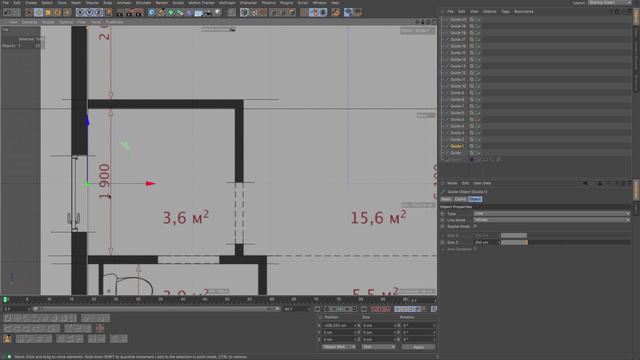Viewport: 640px width, 360px height.
Task: Select Guide.3 in the Object Manager
Action: tap(457, 133)
